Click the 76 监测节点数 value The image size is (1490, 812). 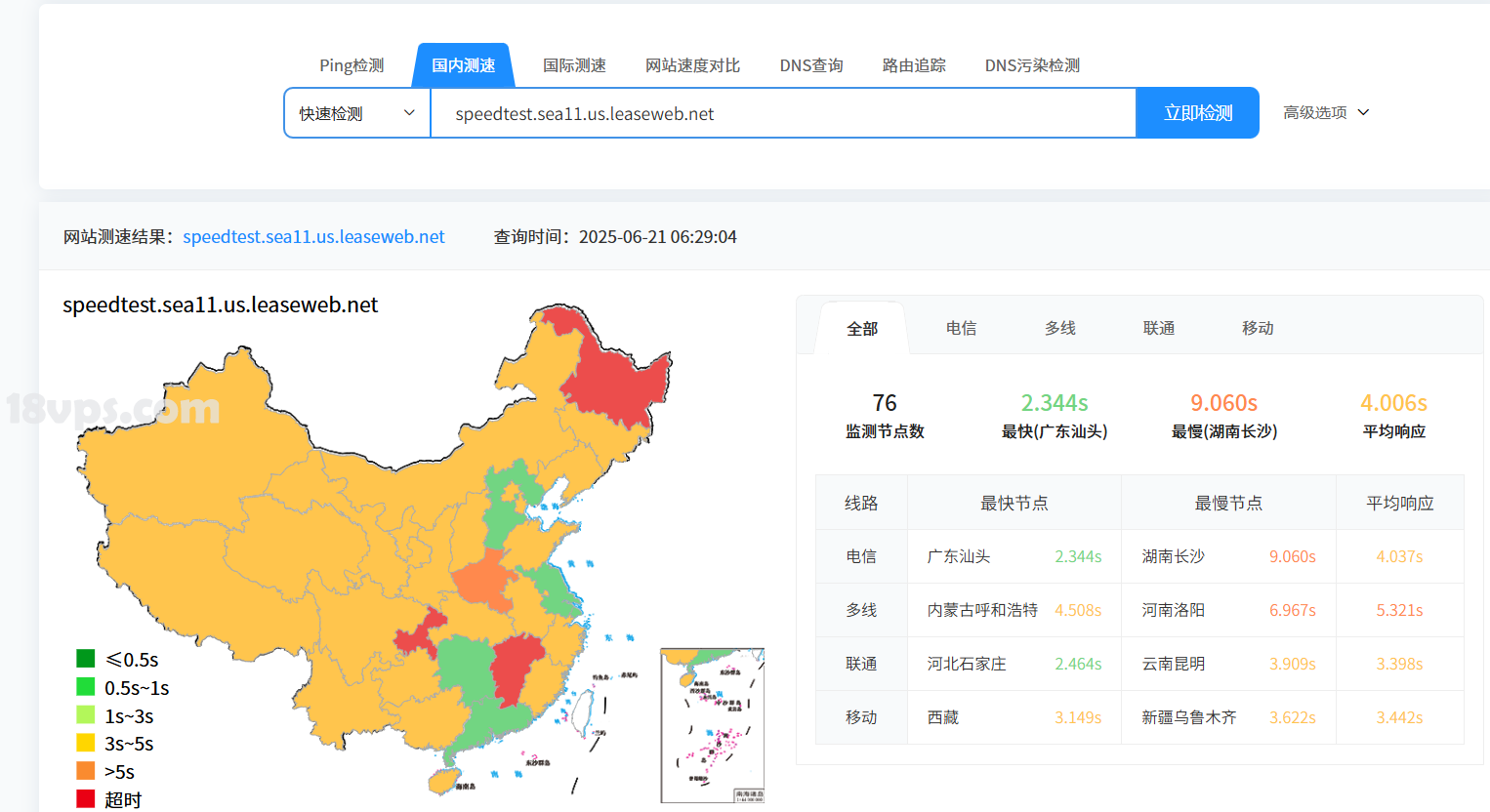point(885,403)
